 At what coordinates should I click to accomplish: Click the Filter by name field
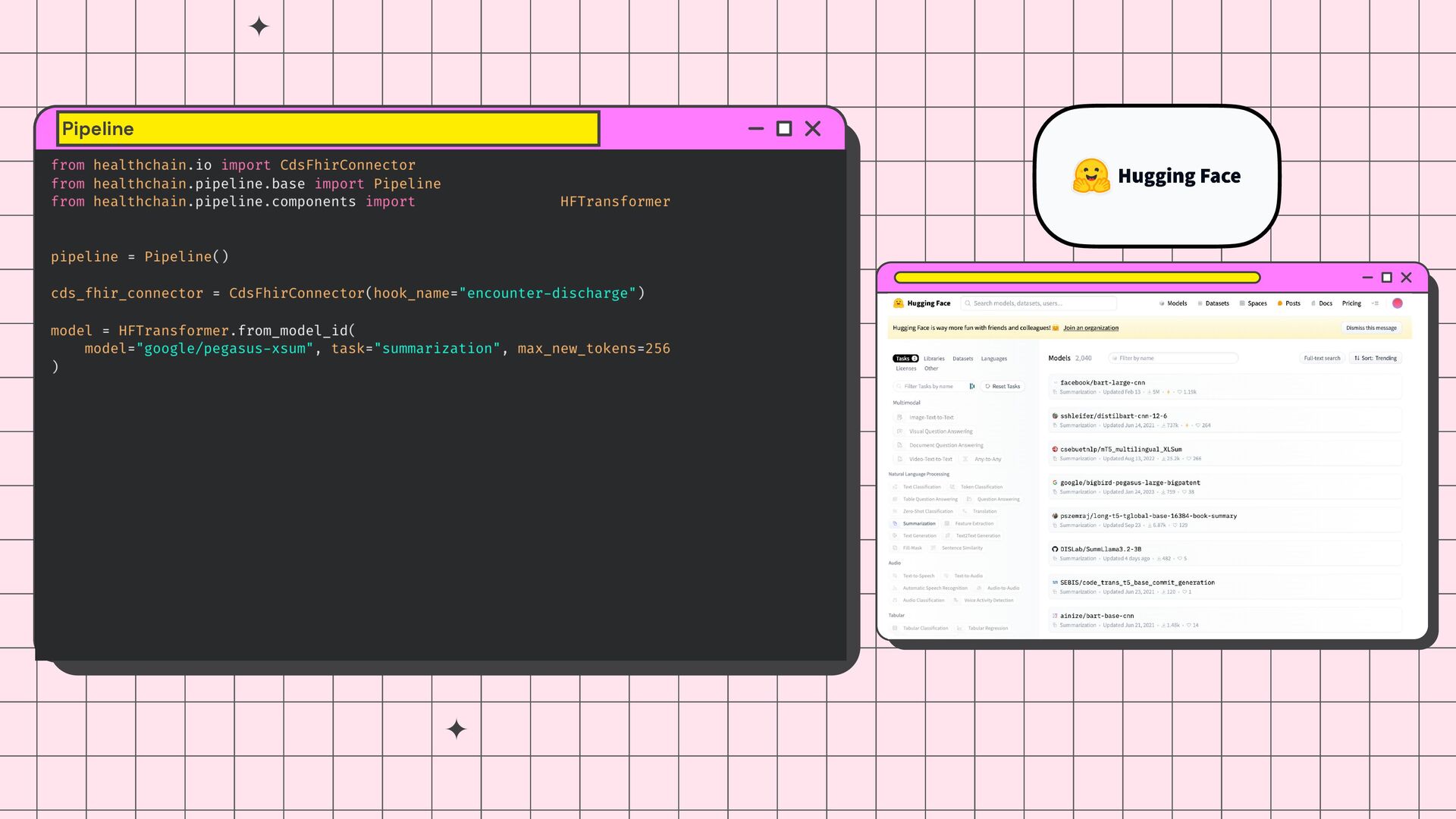tap(1172, 359)
